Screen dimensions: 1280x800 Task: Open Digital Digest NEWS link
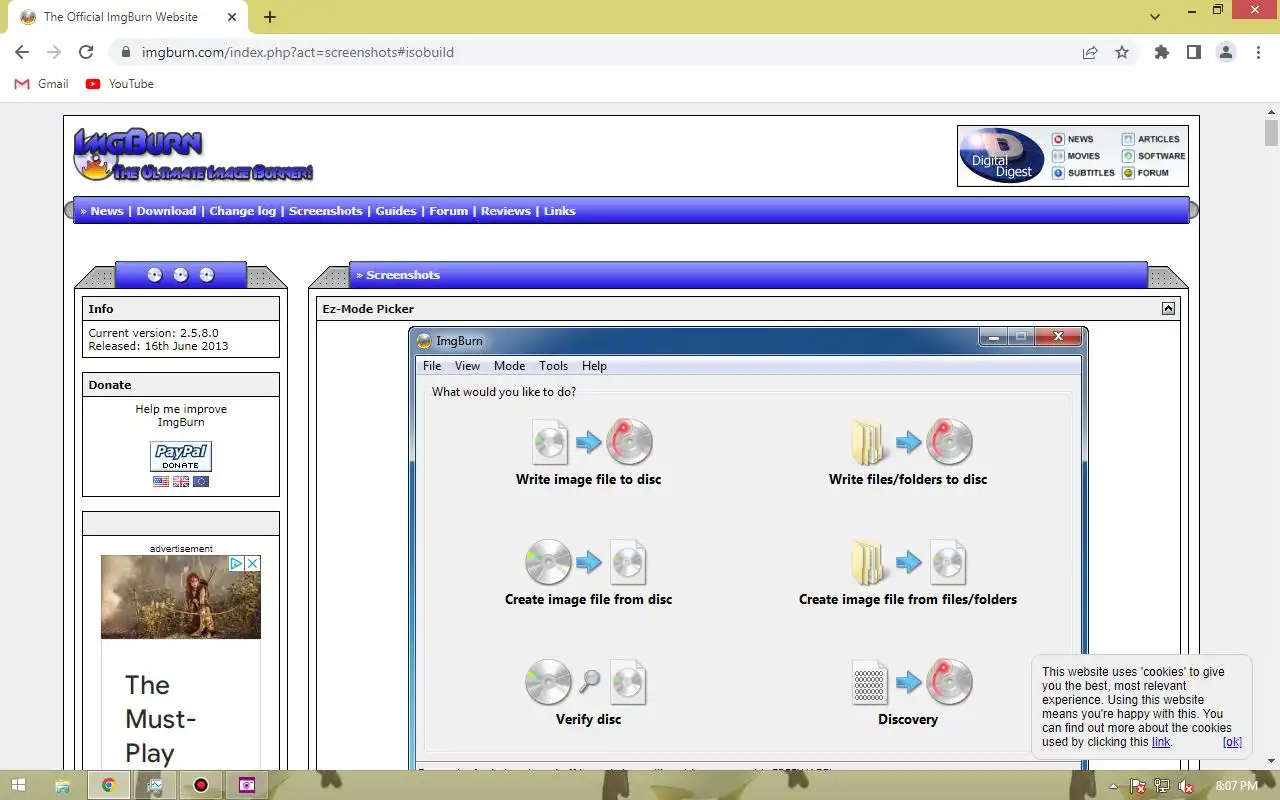1073,139
